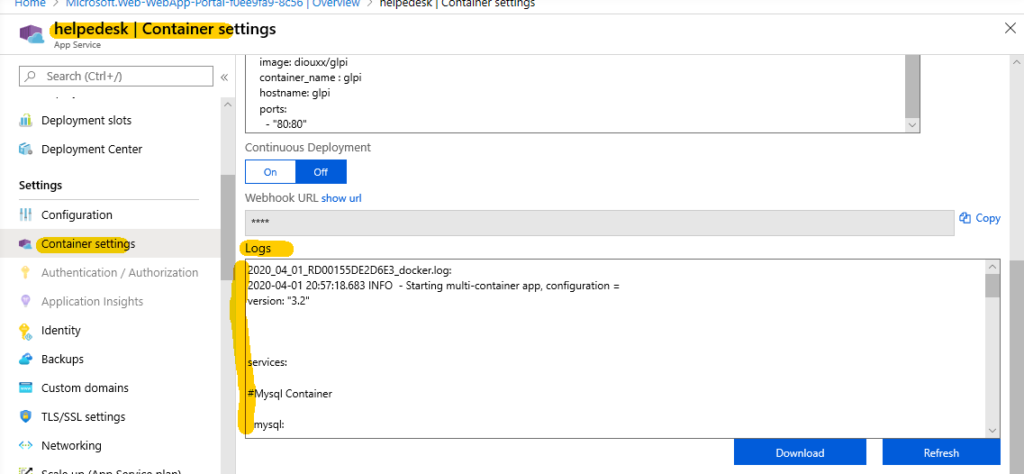Set Continuous Deployment to Off
The image size is (1024, 474).
click(x=321, y=172)
